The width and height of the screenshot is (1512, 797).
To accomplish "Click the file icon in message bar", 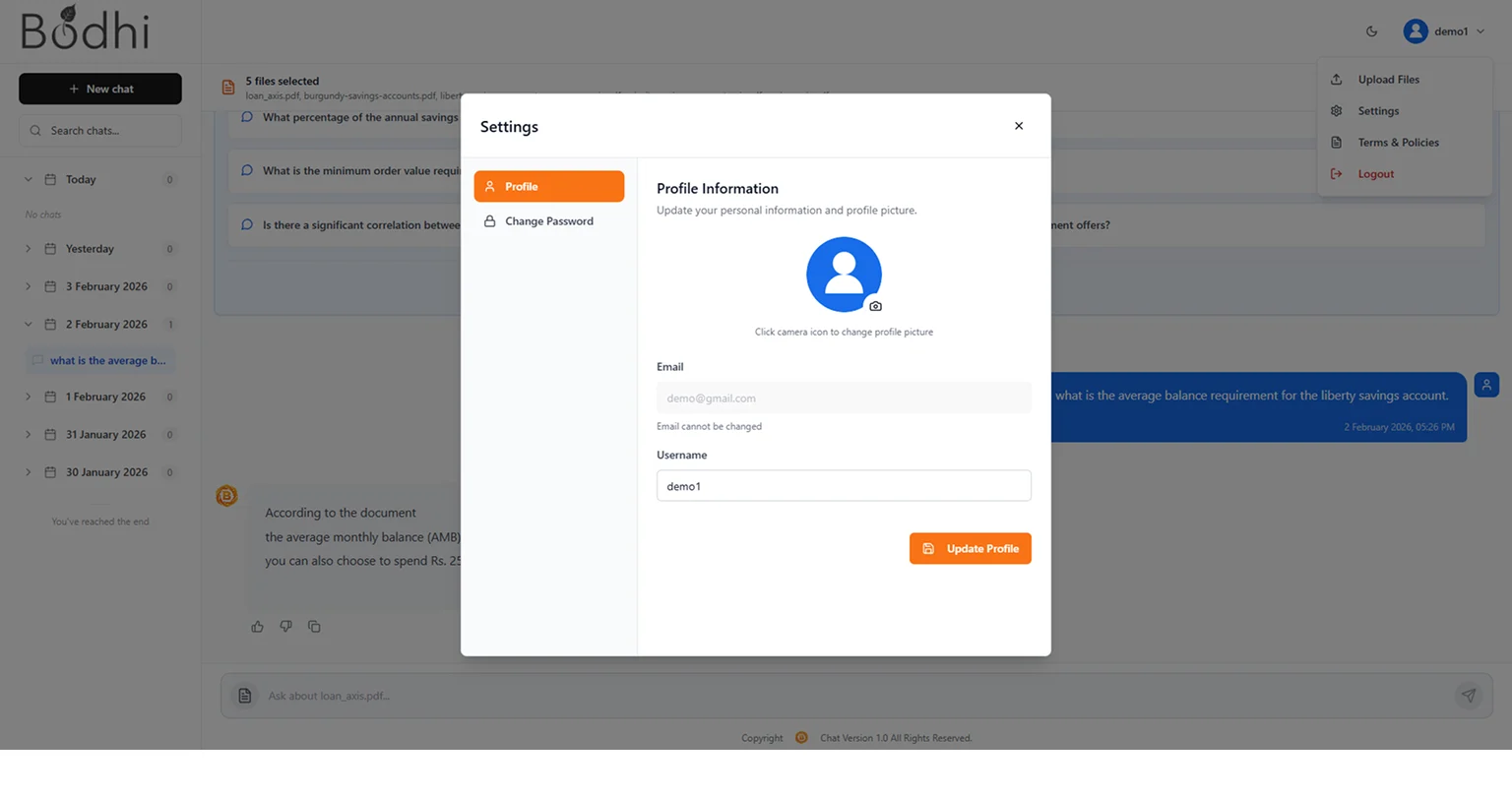I will pos(245,696).
